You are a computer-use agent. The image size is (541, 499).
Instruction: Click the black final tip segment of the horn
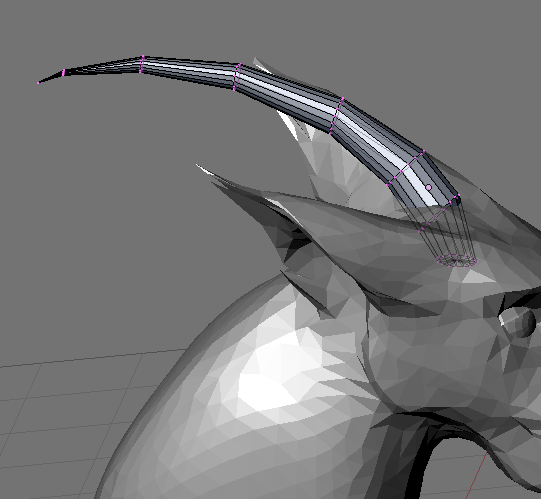click(51, 78)
